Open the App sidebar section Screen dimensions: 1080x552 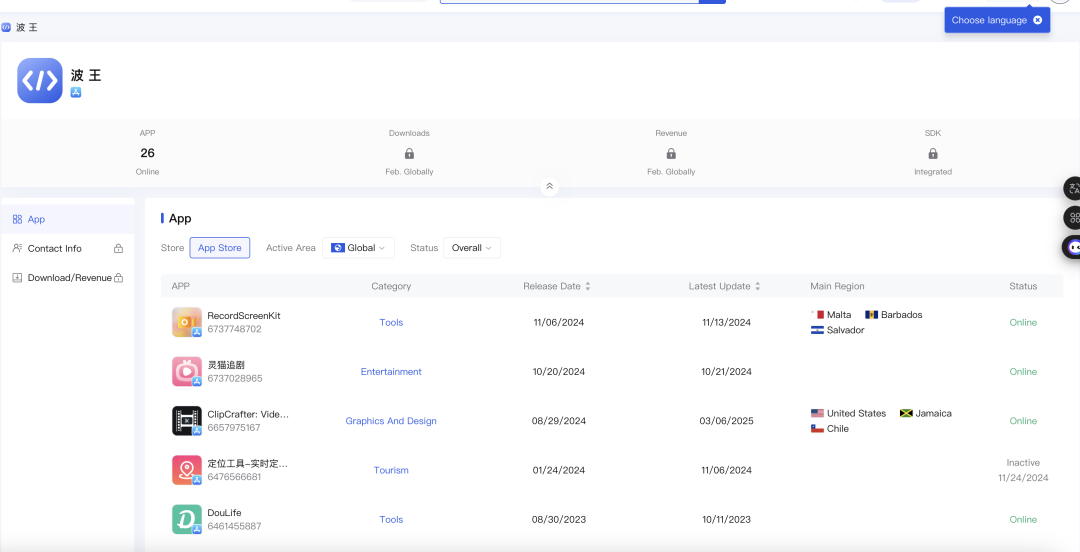click(68, 219)
